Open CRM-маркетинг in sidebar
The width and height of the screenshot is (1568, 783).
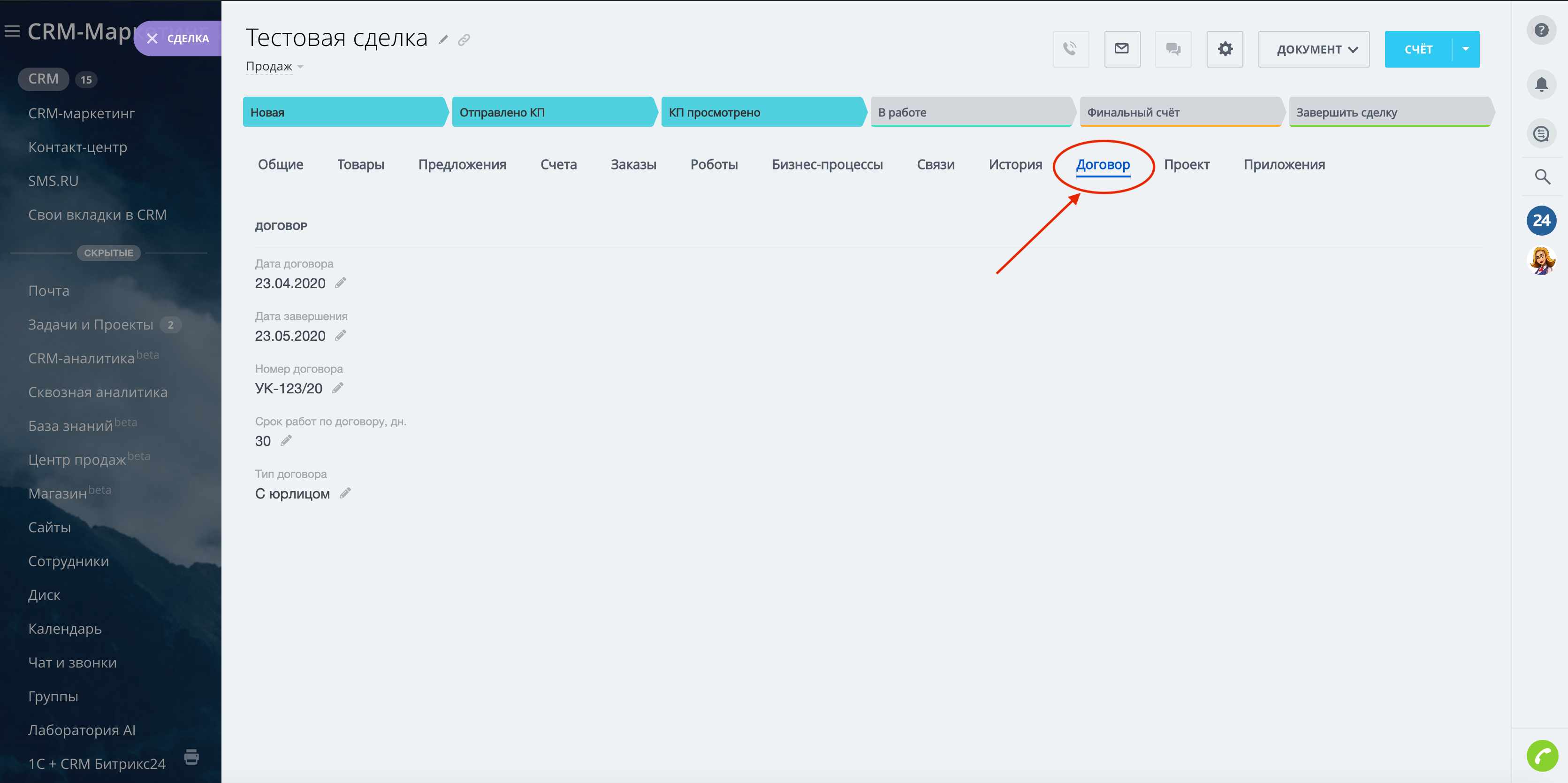(x=82, y=113)
